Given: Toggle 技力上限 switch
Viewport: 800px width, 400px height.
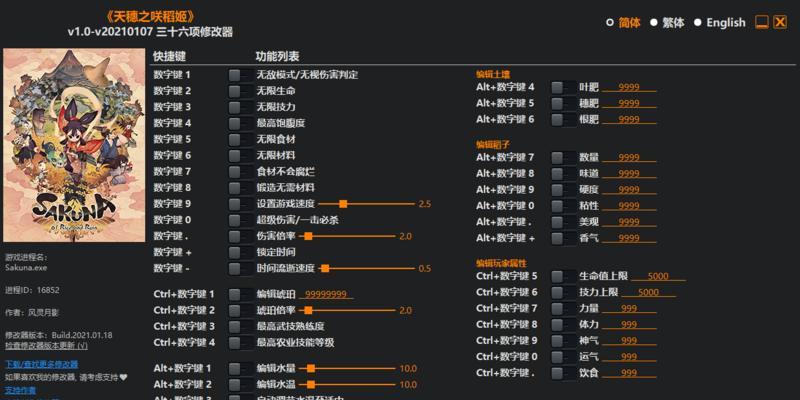Looking at the screenshot, I should pos(563,292).
